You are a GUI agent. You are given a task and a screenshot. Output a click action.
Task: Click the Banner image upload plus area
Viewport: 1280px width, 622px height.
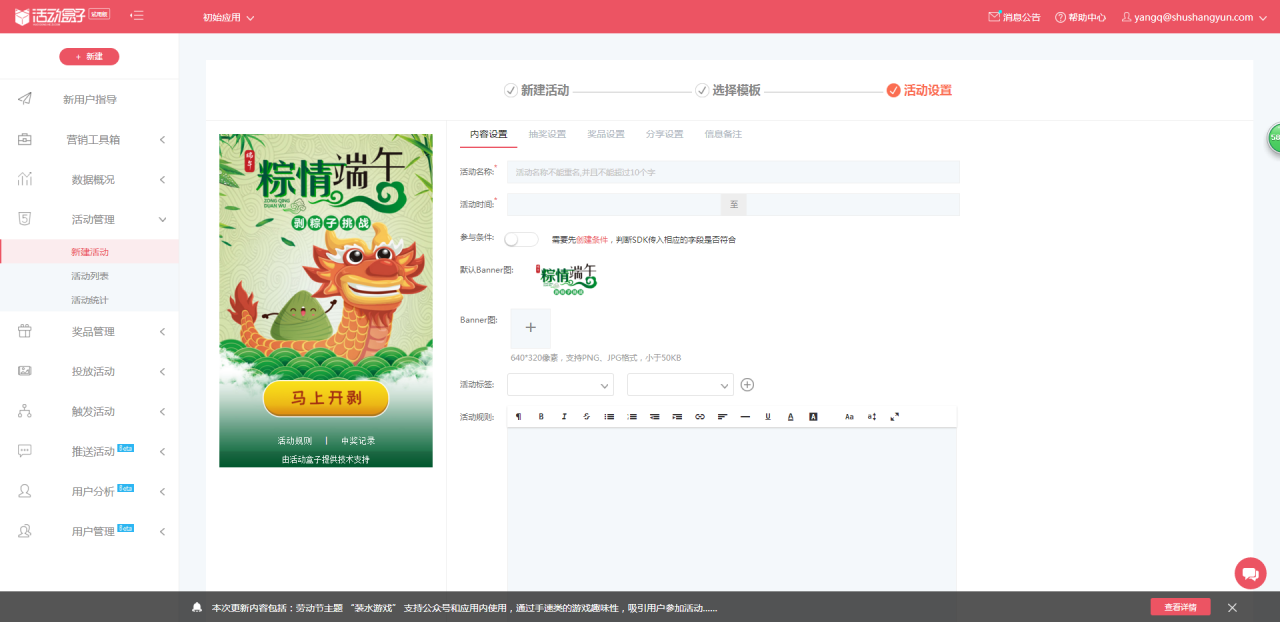[x=530, y=328]
